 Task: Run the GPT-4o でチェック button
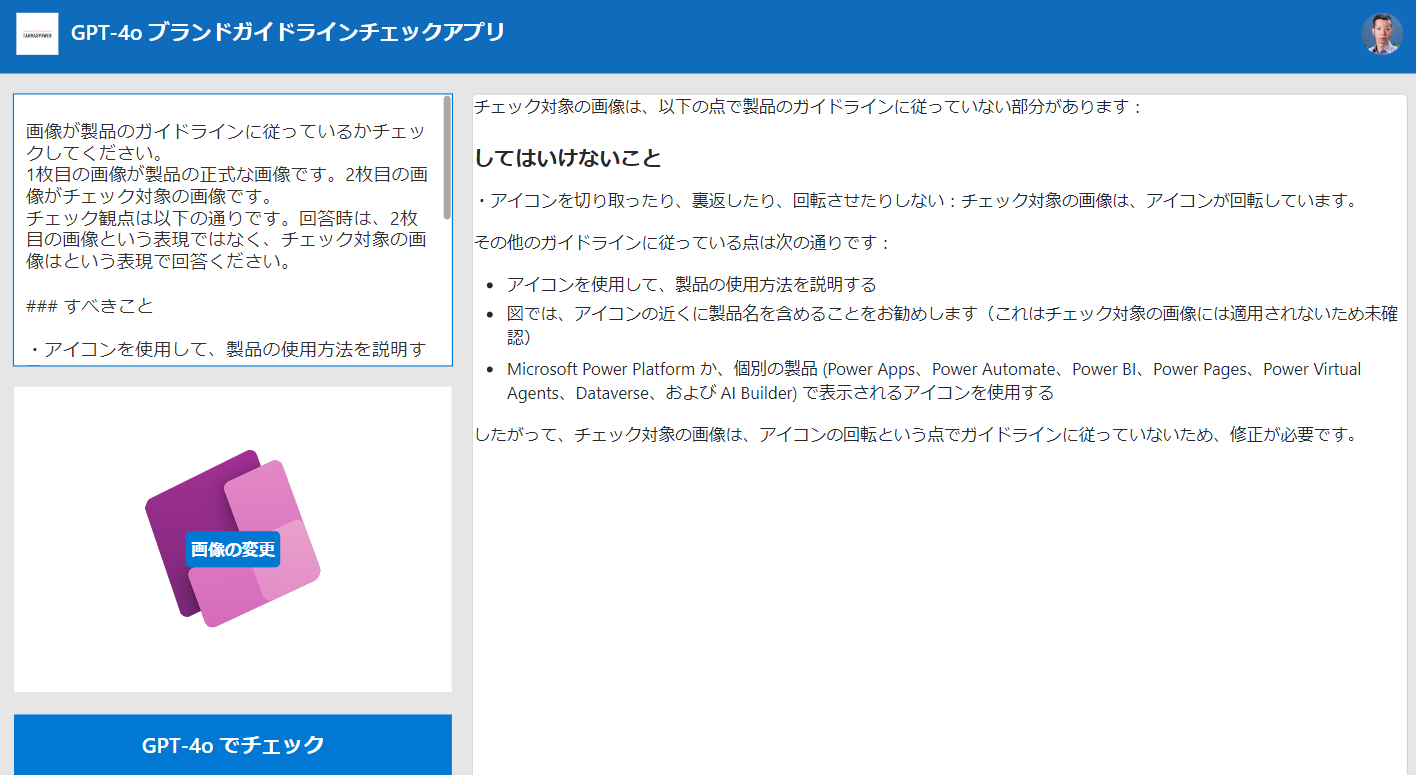[233, 744]
